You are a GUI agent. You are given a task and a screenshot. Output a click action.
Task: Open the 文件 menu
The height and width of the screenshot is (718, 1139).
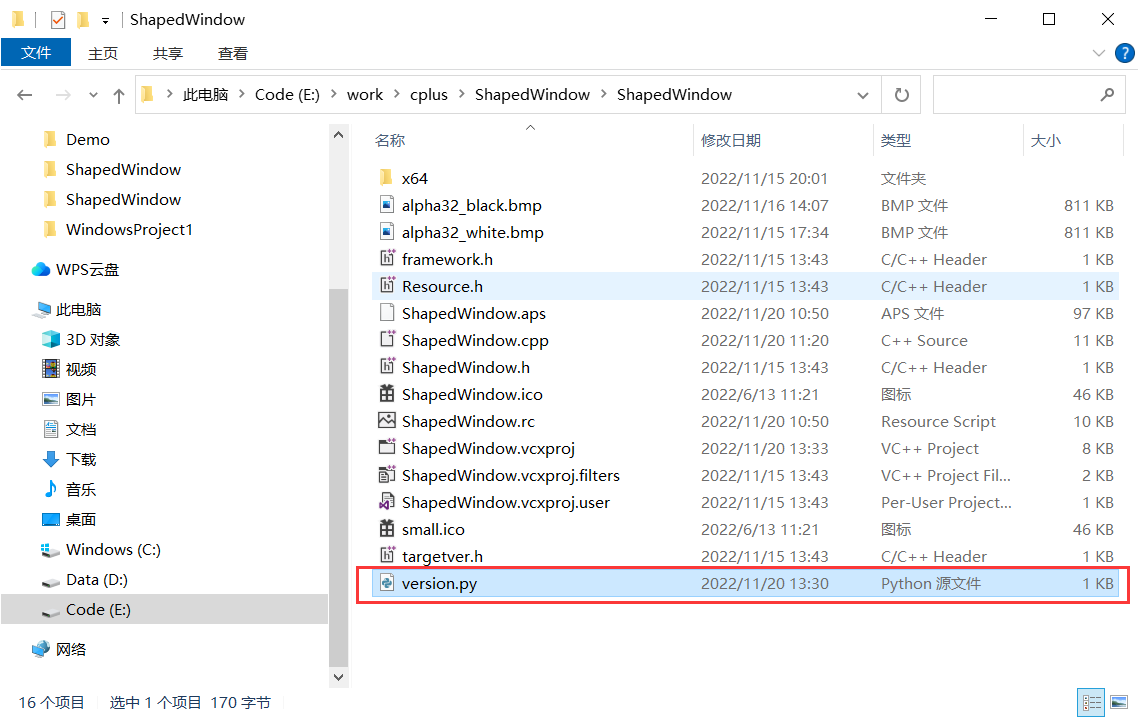(x=36, y=53)
